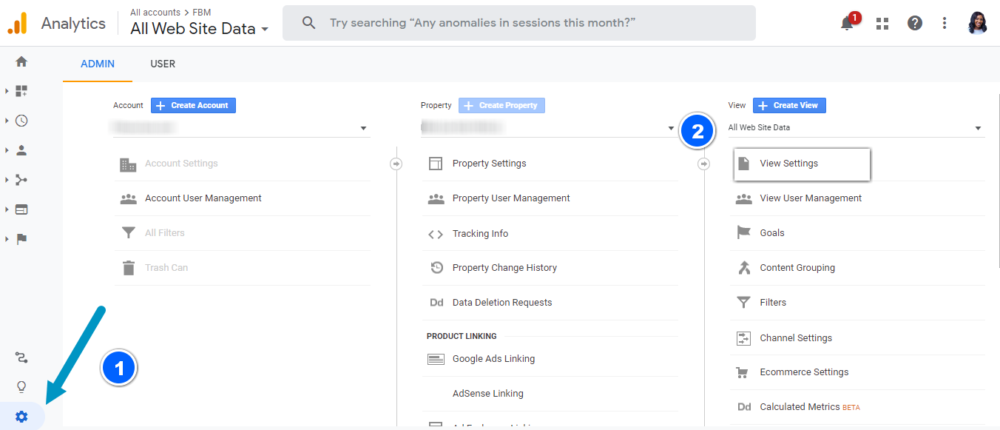
Task: Open Realtime clock icon in sidebar
Action: pyautogui.click(x=22, y=121)
